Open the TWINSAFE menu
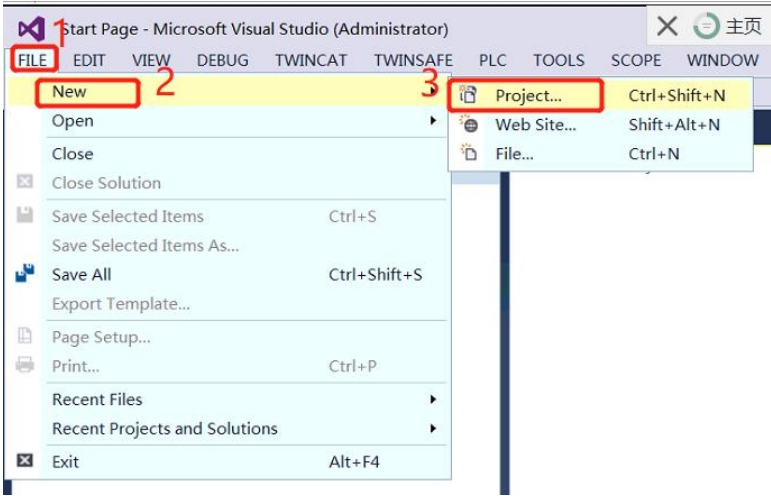The height and width of the screenshot is (496, 771). point(413,60)
